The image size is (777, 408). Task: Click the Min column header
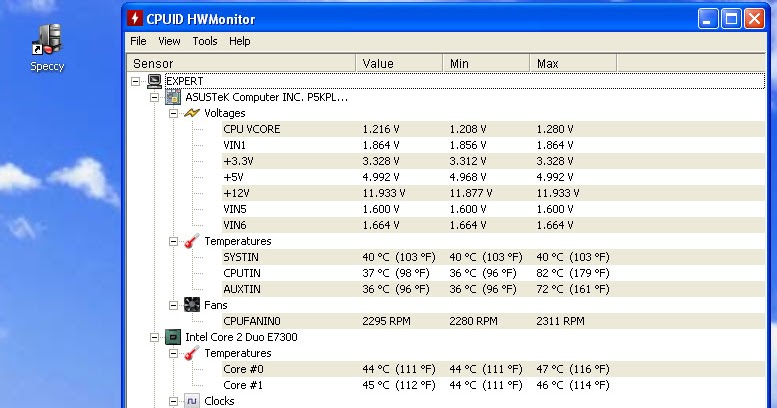point(486,63)
